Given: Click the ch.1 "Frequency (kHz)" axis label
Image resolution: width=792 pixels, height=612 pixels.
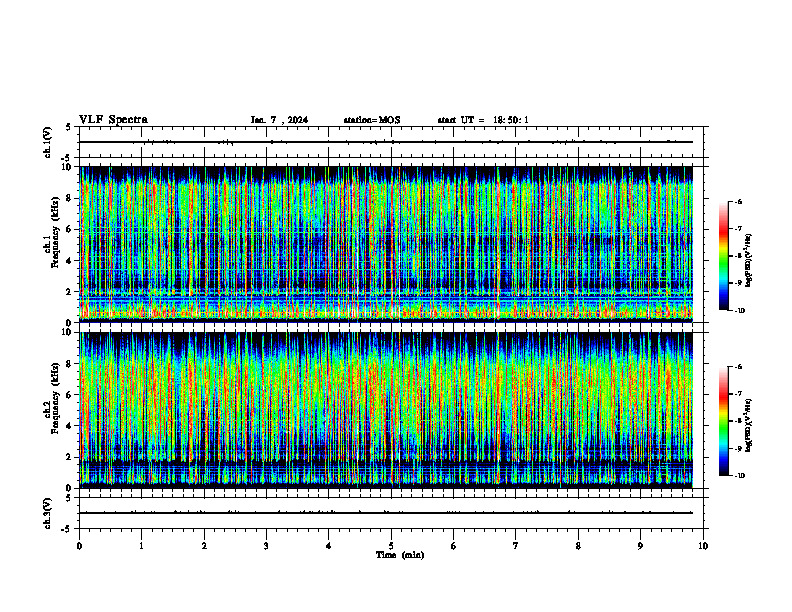Looking at the screenshot, I should 54,233.
